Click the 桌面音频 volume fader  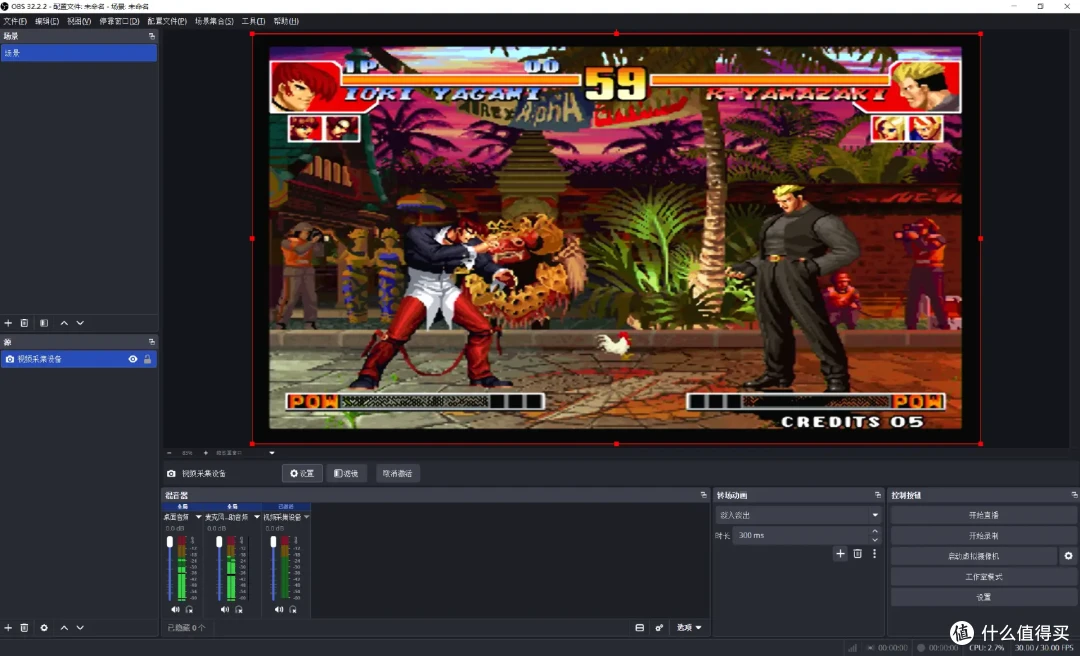click(x=169, y=542)
